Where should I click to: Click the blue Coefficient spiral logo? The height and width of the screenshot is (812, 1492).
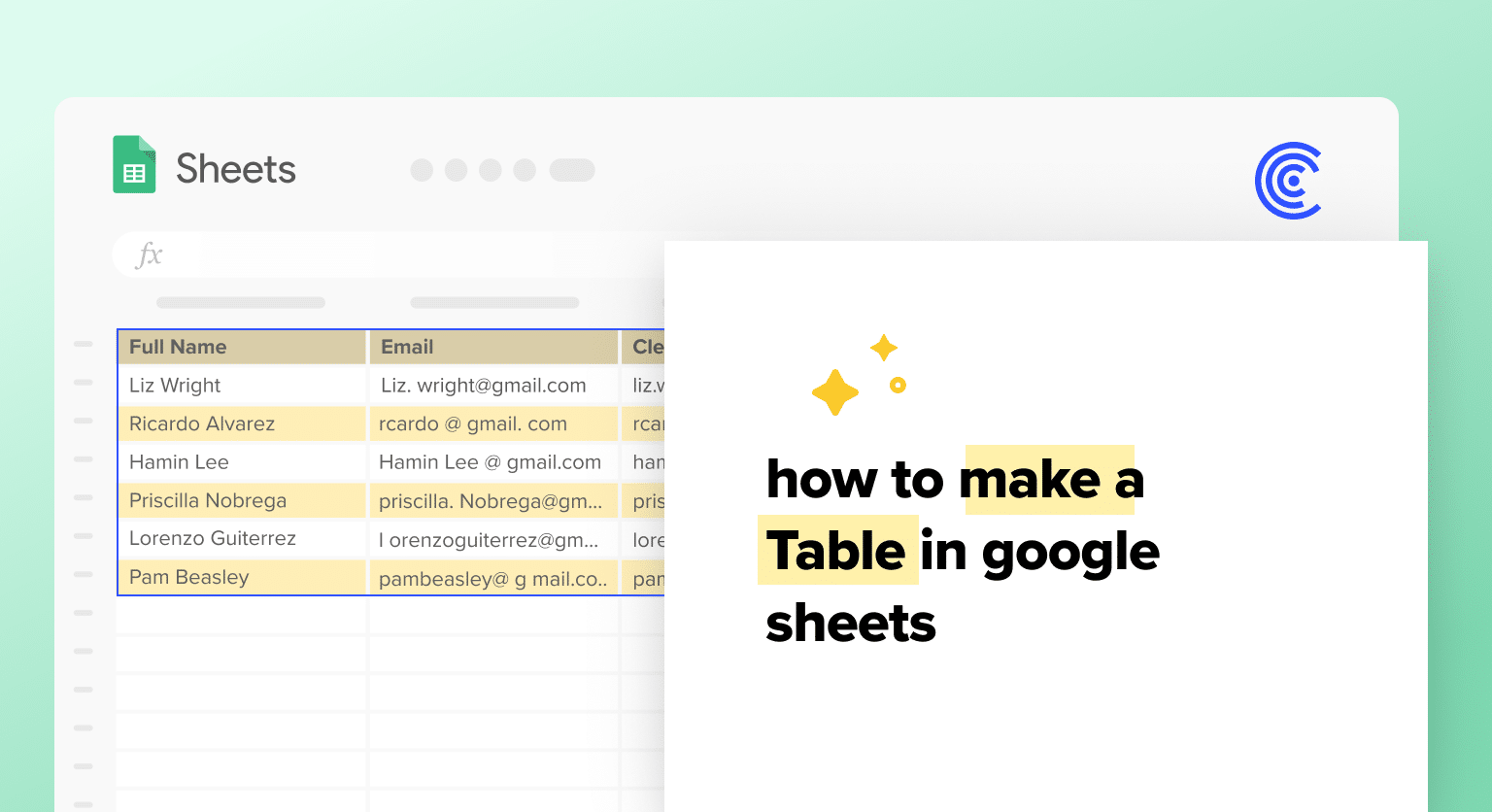pos(1288,180)
